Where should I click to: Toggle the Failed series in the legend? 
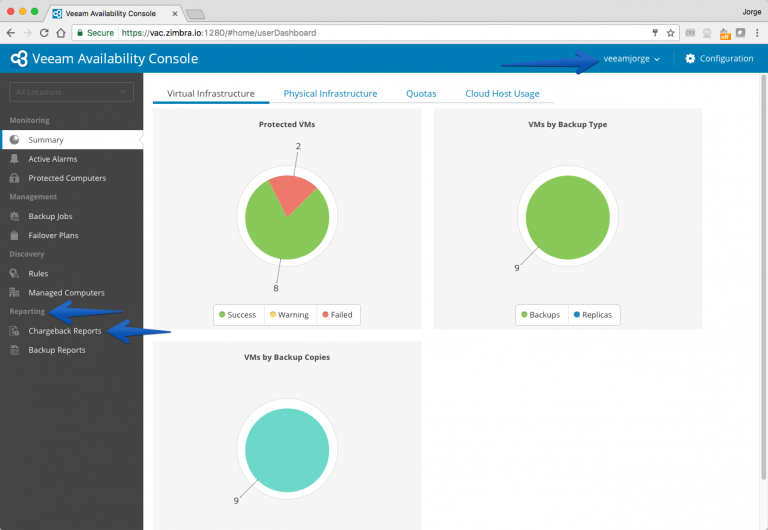337,315
